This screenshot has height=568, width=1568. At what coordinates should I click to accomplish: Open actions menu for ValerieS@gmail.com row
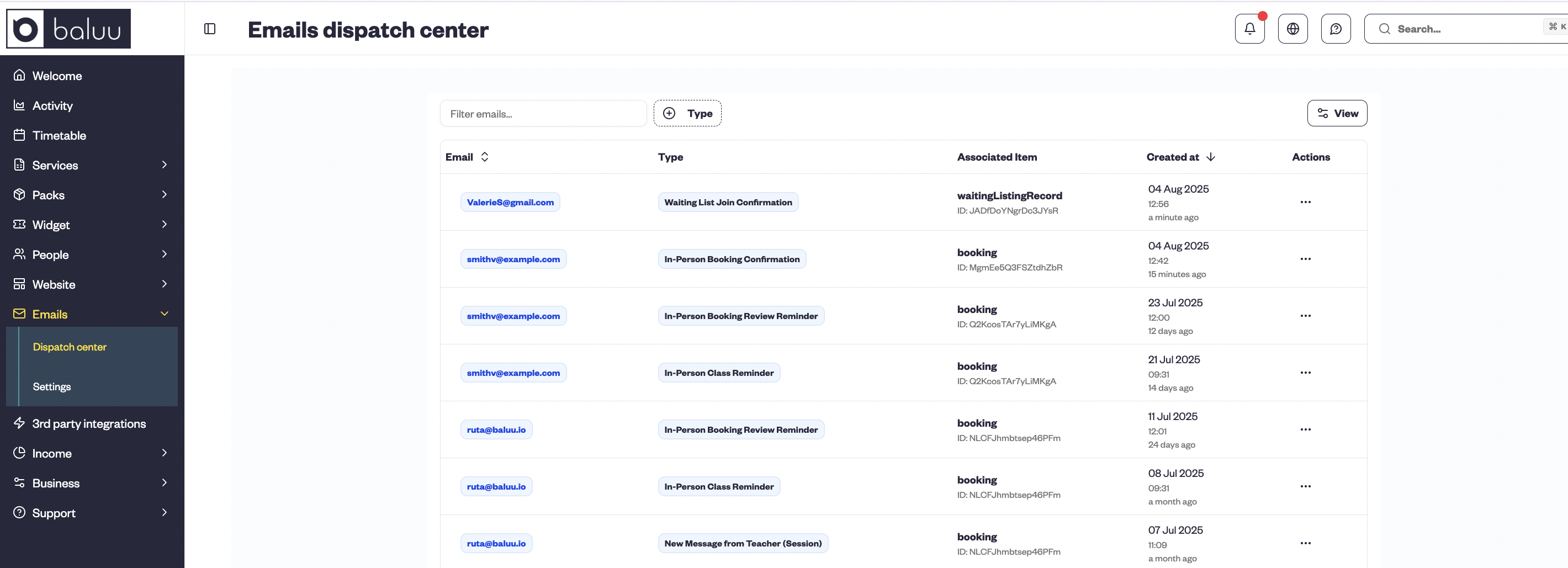(1306, 202)
